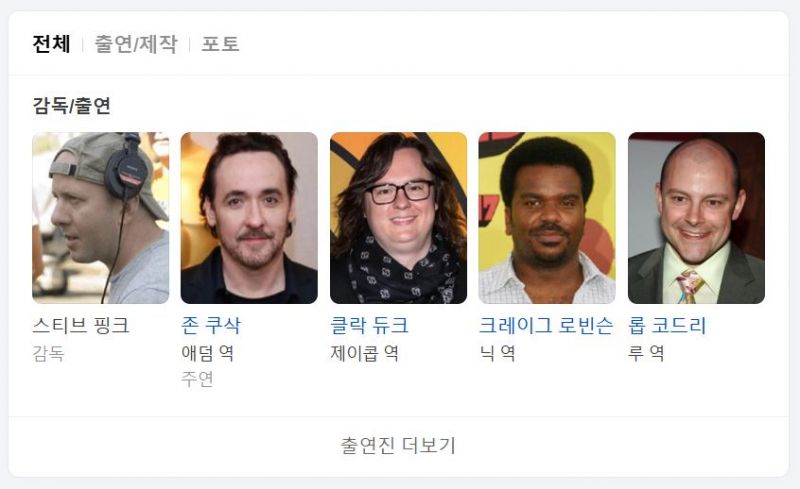The width and height of the screenshot is (800, 489).
Task: Click the 출연진 더보기 button
Action: pyautogui.click(x=398, y=446)
